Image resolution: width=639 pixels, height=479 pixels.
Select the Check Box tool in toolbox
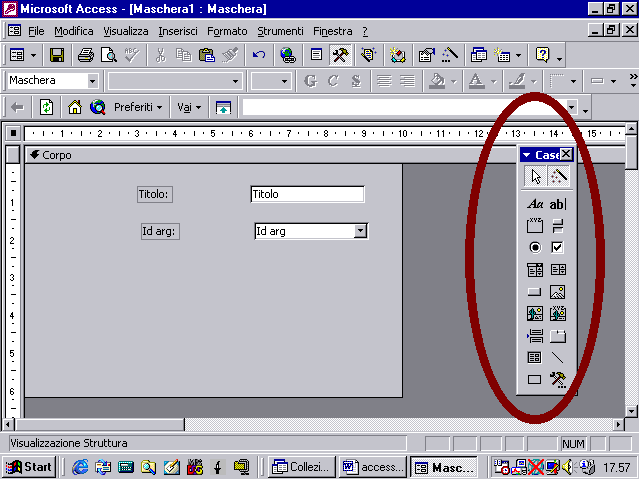(x=557, y=247)
